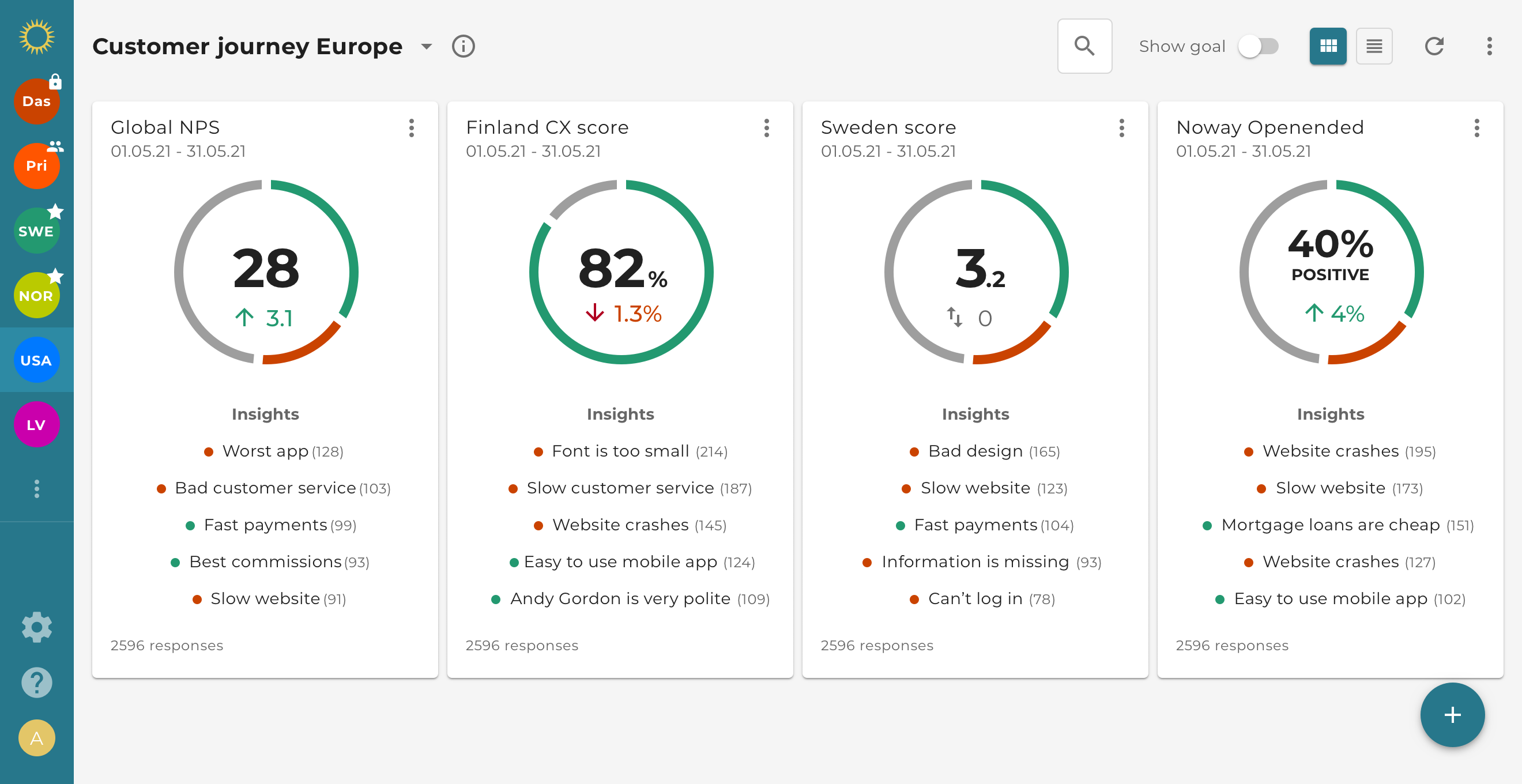This screenshot has height=784, width=1522.
Task: Click the add widget plus button
Action: 1452,715
